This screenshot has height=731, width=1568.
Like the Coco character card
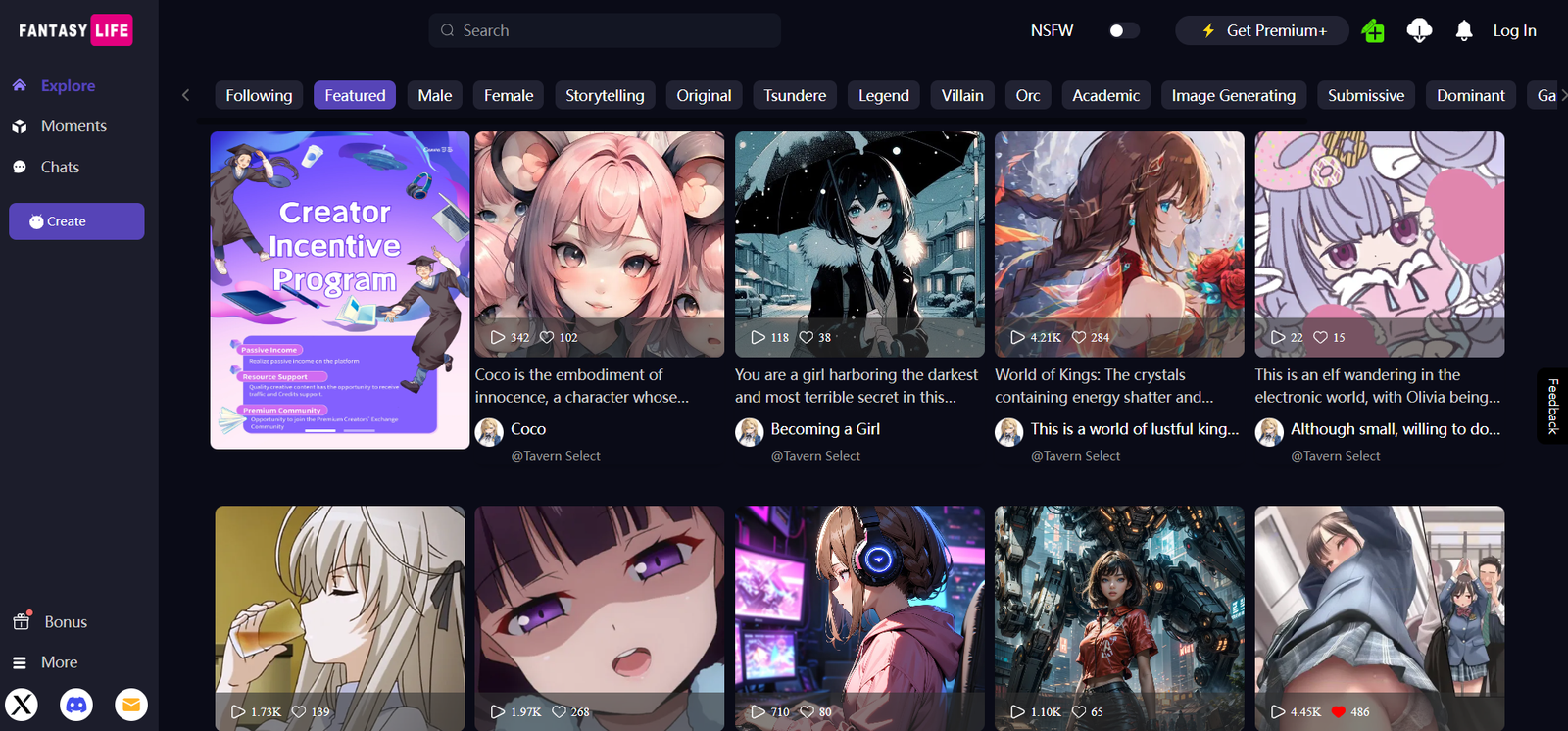pos(547,337)
